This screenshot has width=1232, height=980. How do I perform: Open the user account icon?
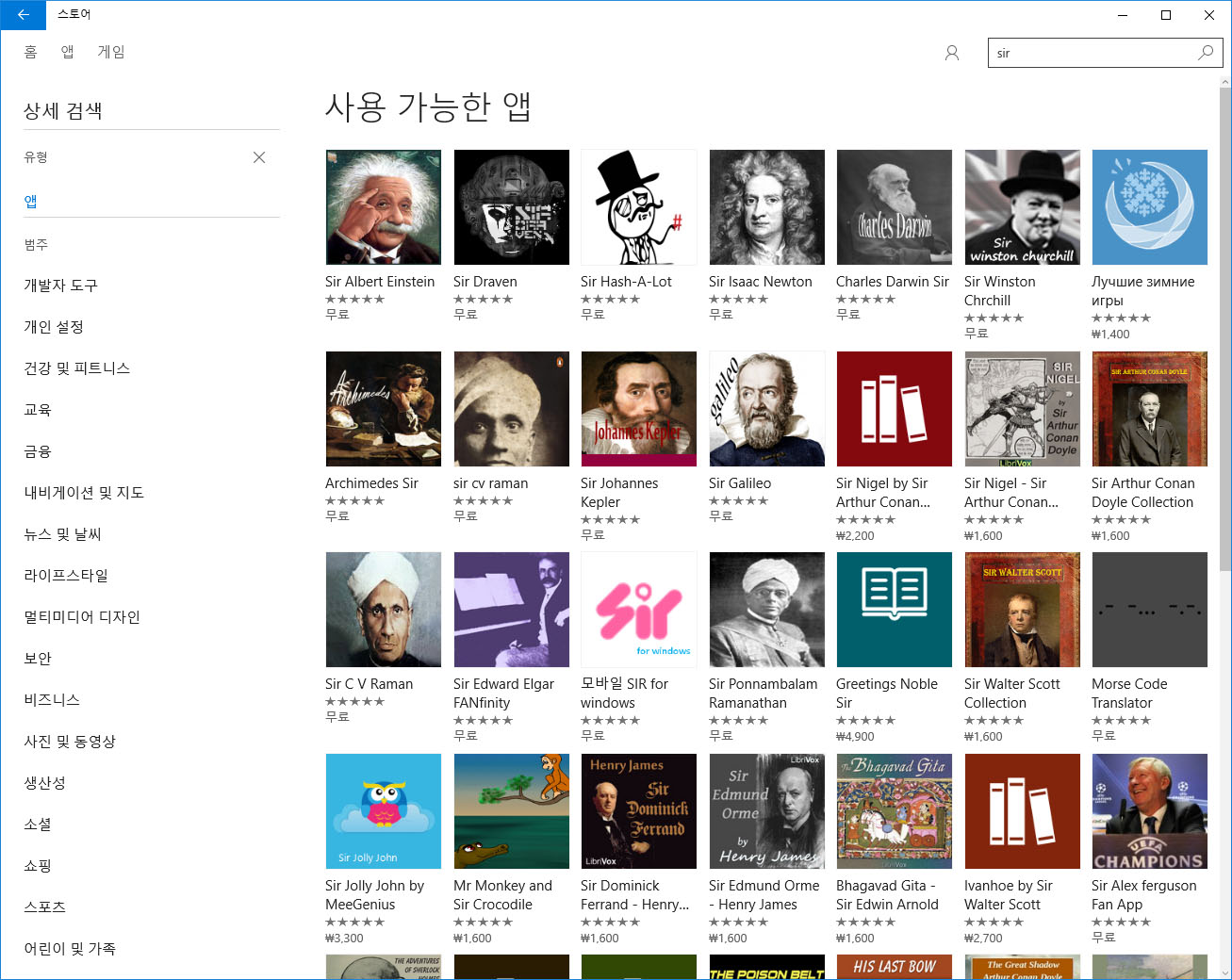coord(952,53)
